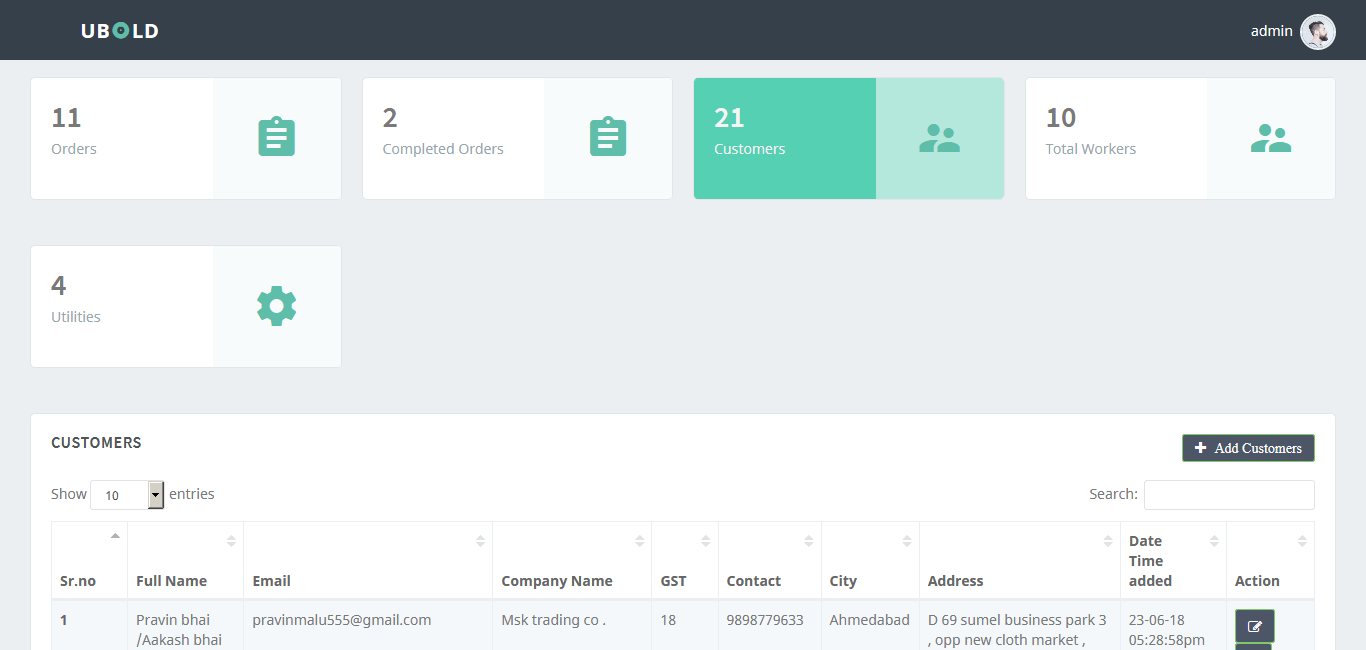Click the Completed Orders clipboard icon
This screenshot has height=650, width=1366.
(x=608, y=137)
